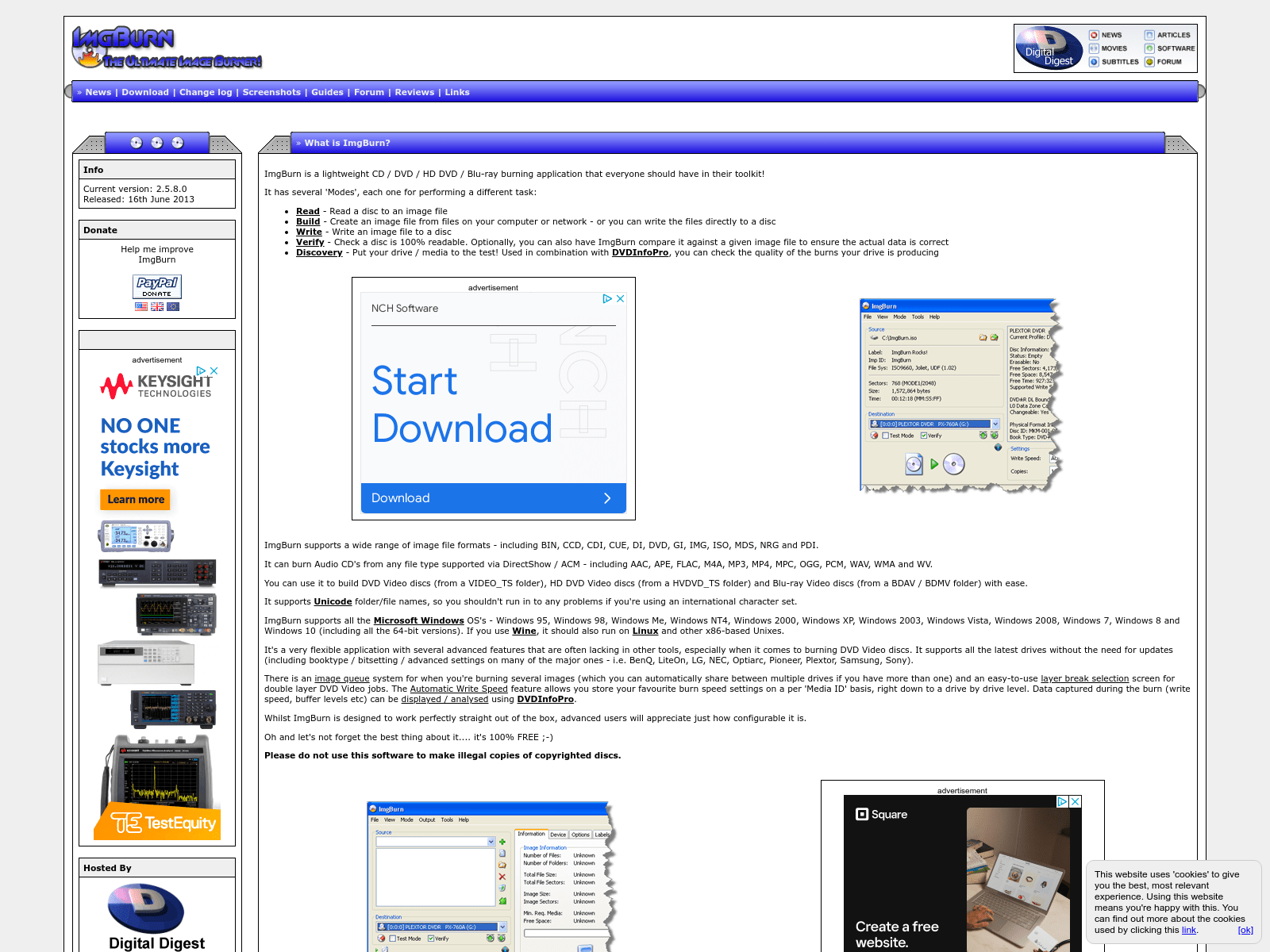Click the yellow Forum icon in Digital Digest box
1270x952 pixels.
pos(1149,62)
